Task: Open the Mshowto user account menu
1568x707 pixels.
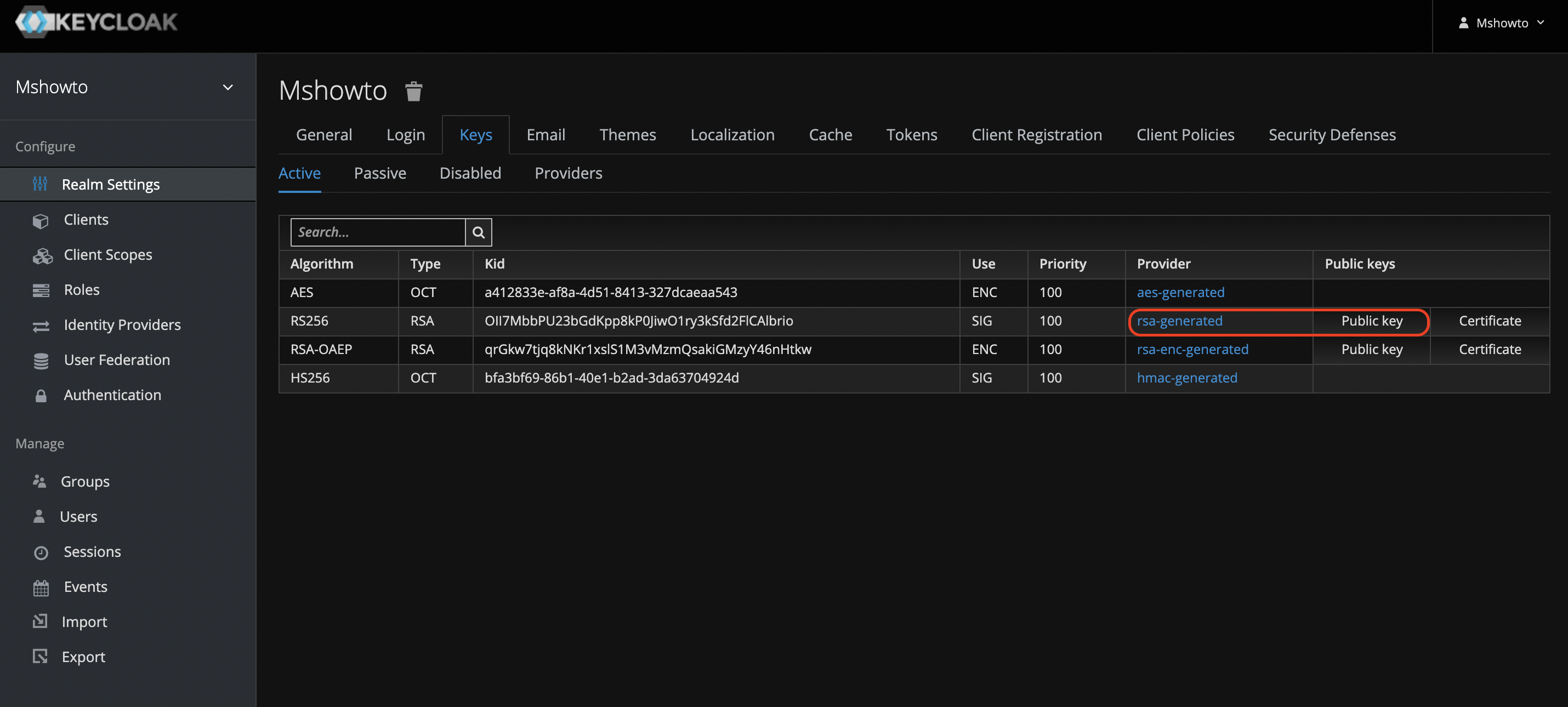Action: (1501, 22)
